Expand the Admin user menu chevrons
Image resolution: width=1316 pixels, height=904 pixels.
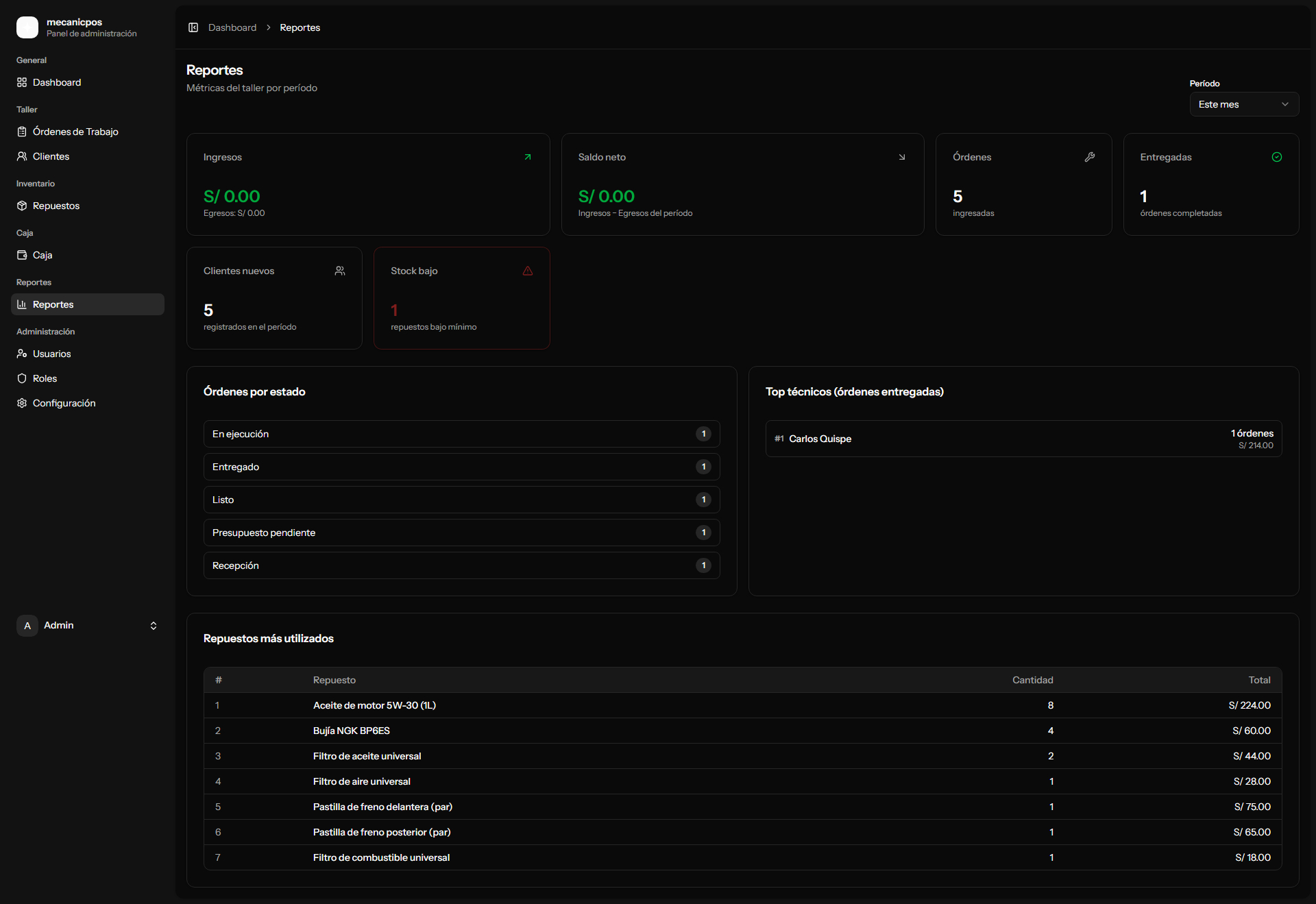tap(154, 626)
